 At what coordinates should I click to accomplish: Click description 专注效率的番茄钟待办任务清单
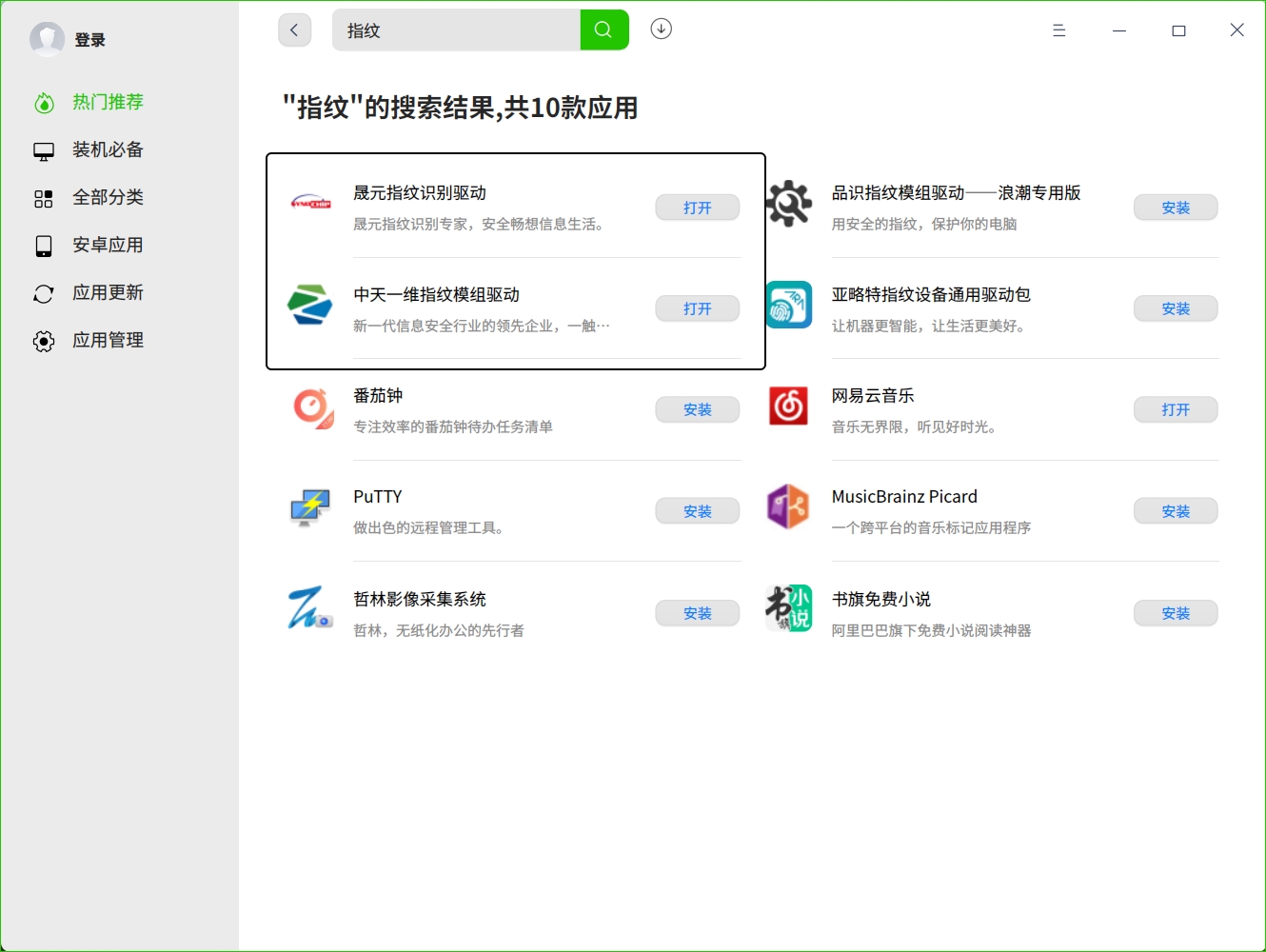point(453,427)
